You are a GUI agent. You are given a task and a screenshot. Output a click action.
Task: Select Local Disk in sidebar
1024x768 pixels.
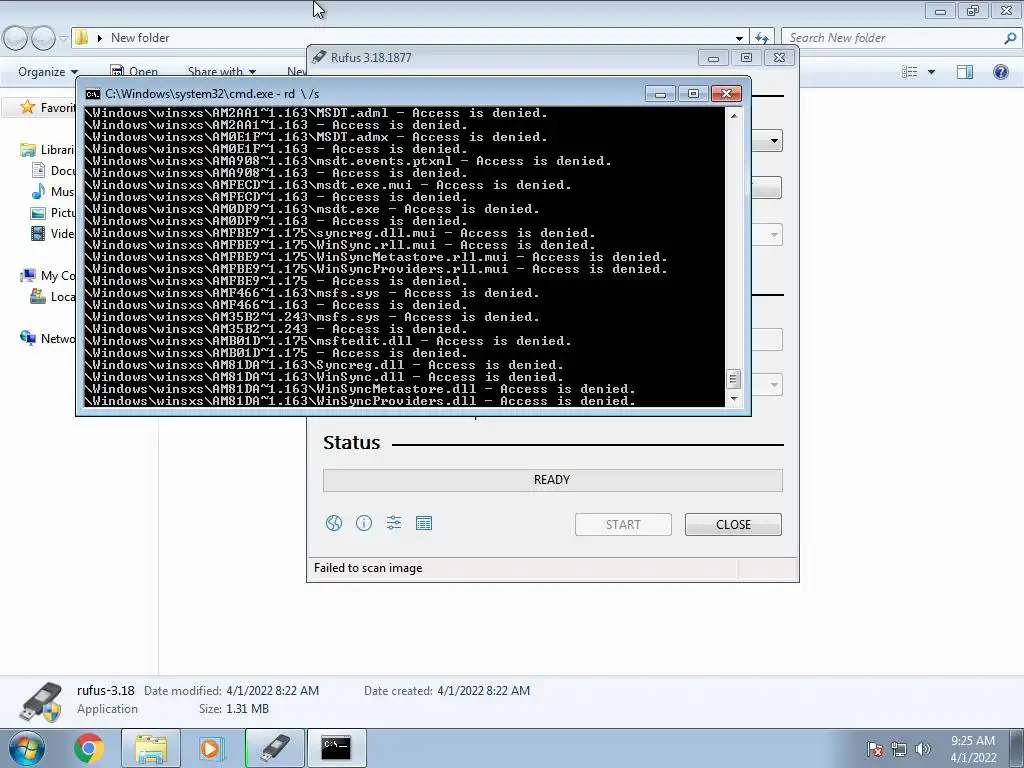pos(53,296)
